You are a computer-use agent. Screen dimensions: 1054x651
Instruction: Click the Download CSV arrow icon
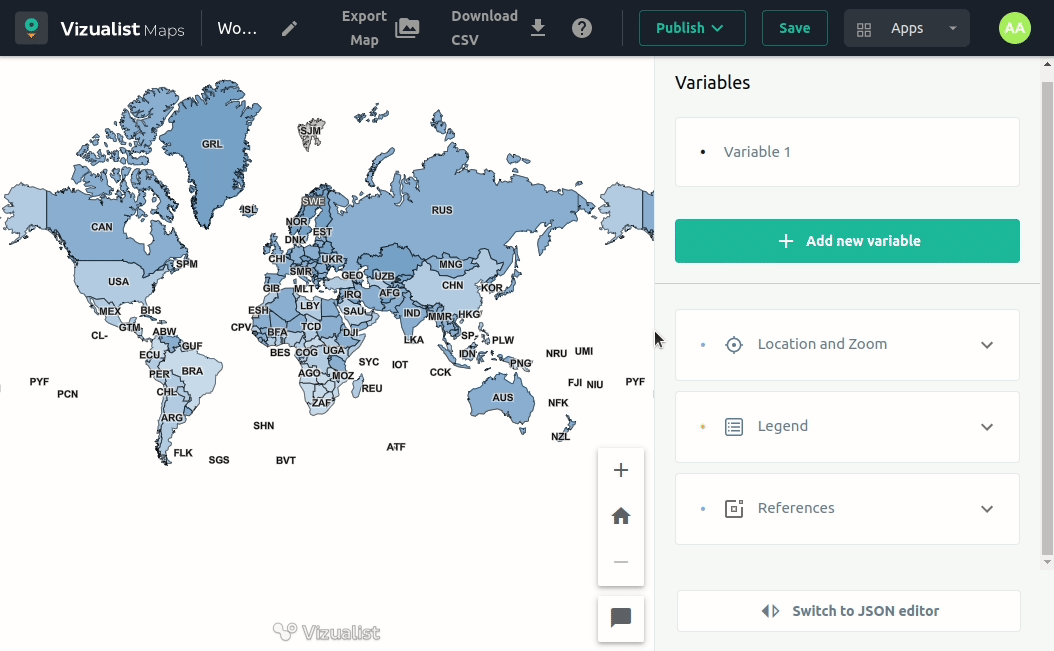click(x=538, y=28)
